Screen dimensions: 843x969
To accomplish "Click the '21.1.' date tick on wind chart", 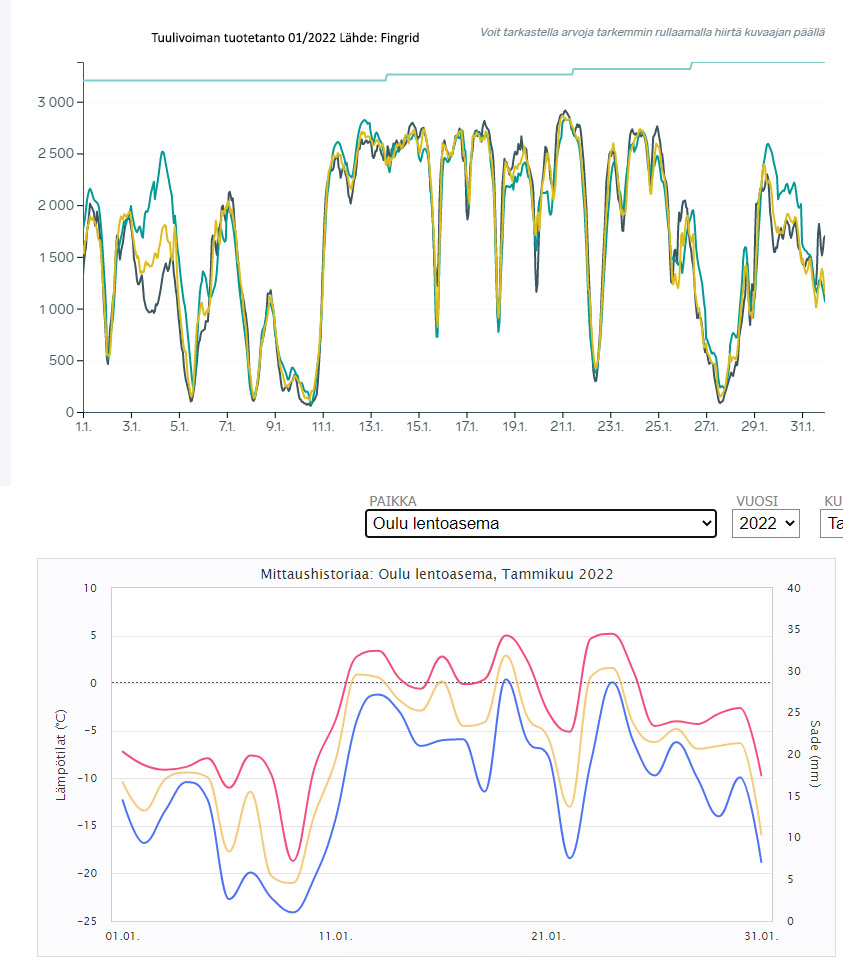I will pos(562,426).
